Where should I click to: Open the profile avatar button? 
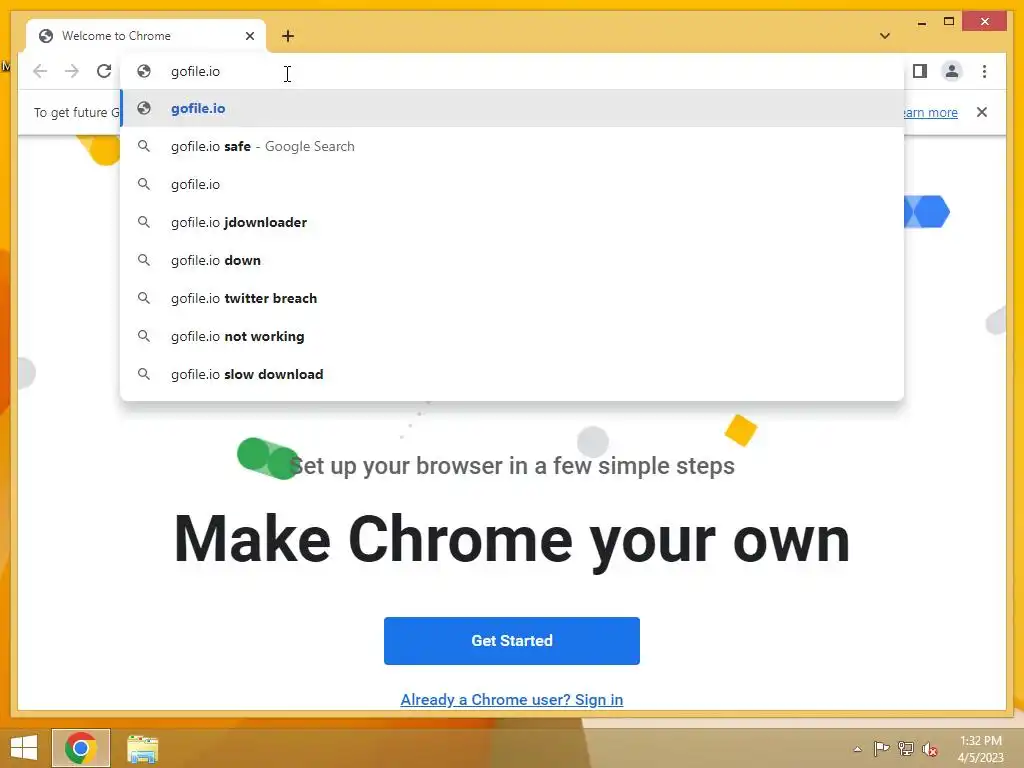pos(952,71)
